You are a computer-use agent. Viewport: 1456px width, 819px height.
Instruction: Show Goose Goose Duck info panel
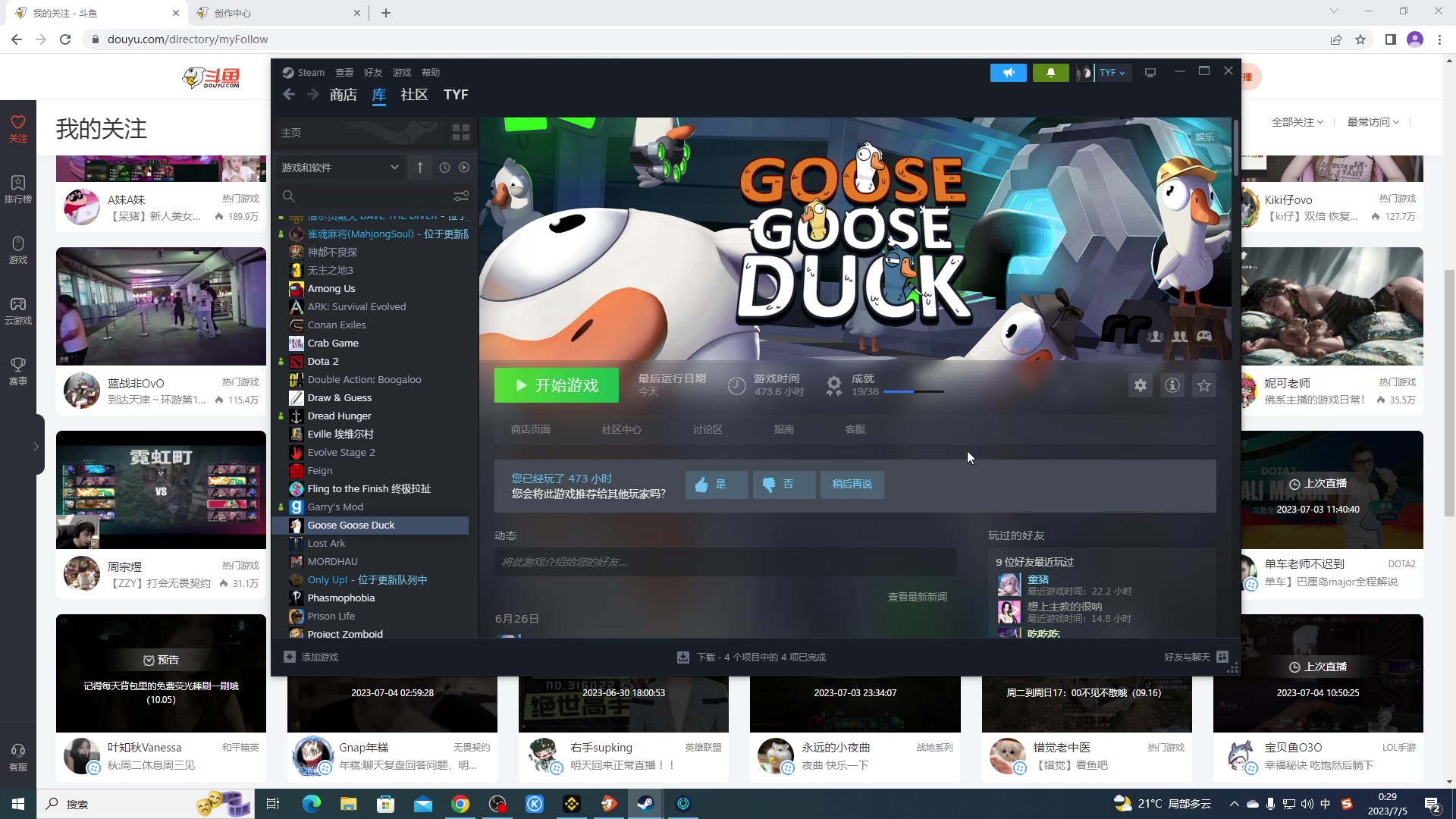[x=1172, y=385]
